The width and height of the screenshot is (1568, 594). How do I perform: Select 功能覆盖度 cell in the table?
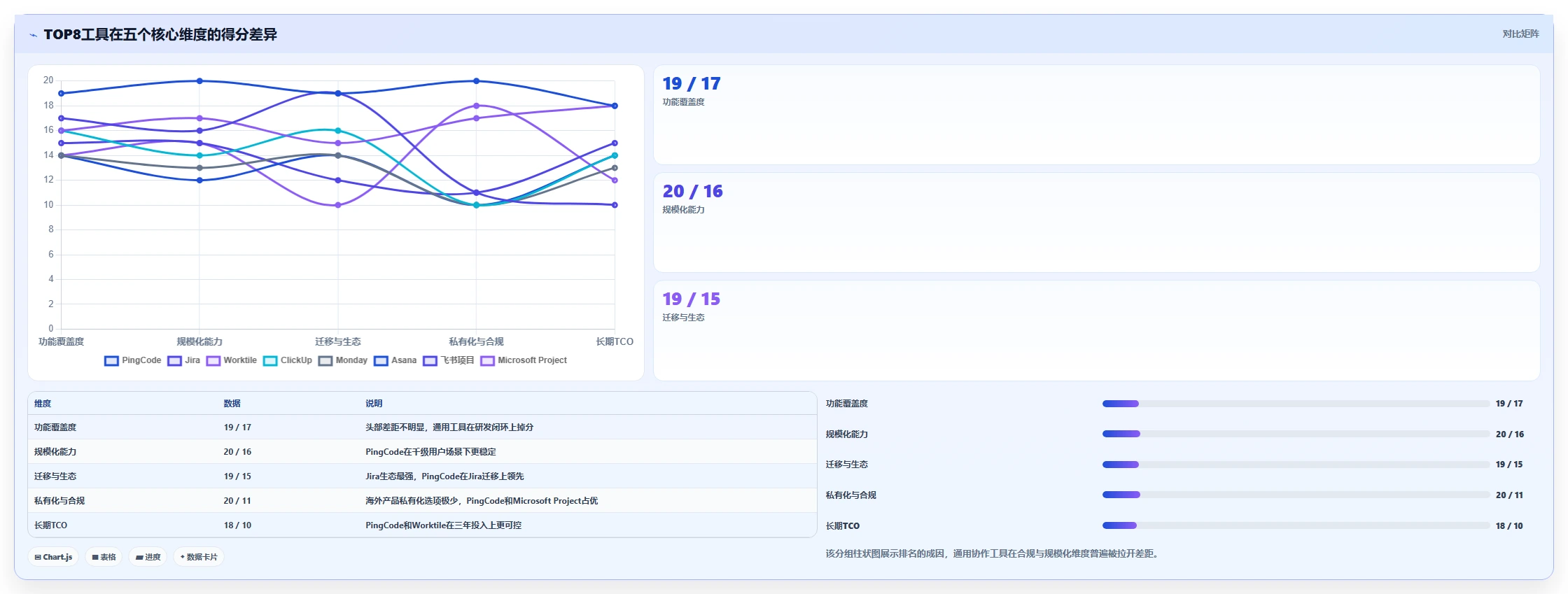pos(55,427)
